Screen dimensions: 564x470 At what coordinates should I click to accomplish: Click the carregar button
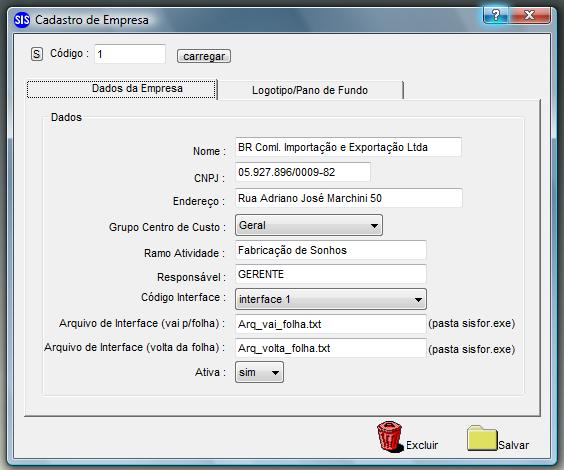[204, 56]
